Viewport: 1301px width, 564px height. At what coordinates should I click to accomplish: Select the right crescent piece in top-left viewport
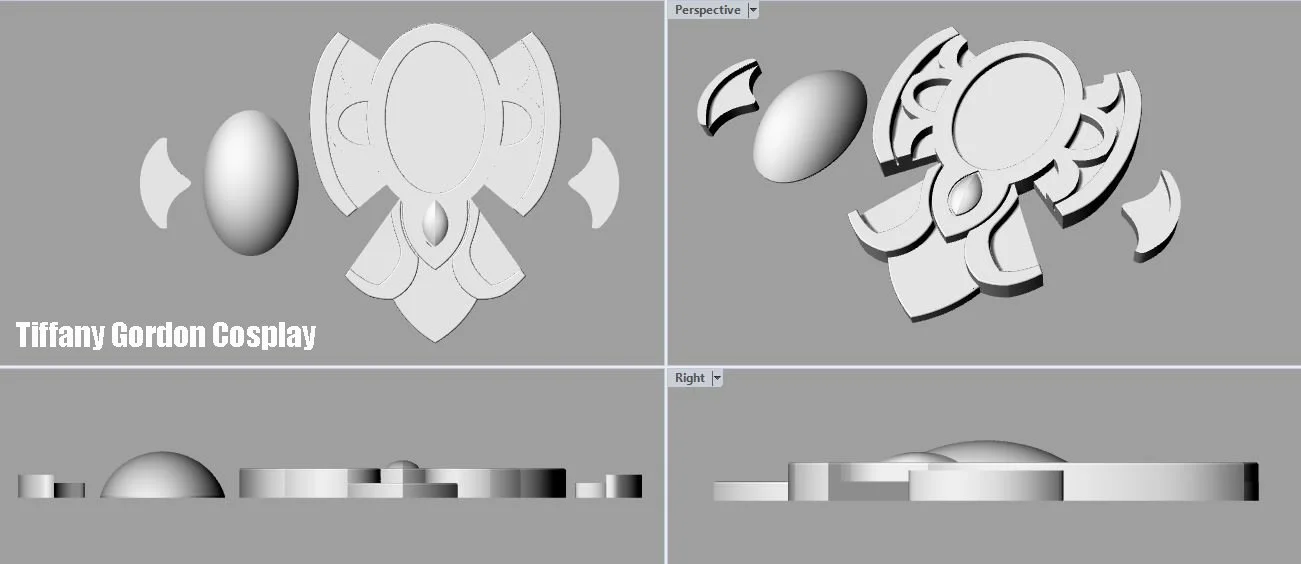click(x=595, y=182)
